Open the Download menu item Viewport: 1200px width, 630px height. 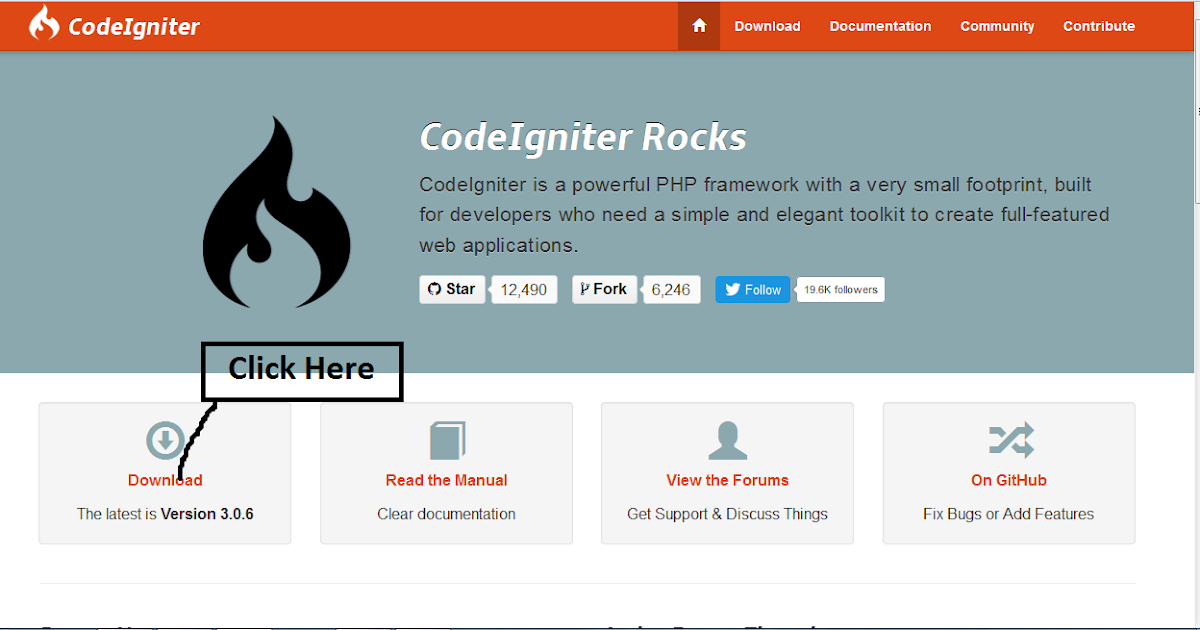pyautogui.click(x=767, y=26)
